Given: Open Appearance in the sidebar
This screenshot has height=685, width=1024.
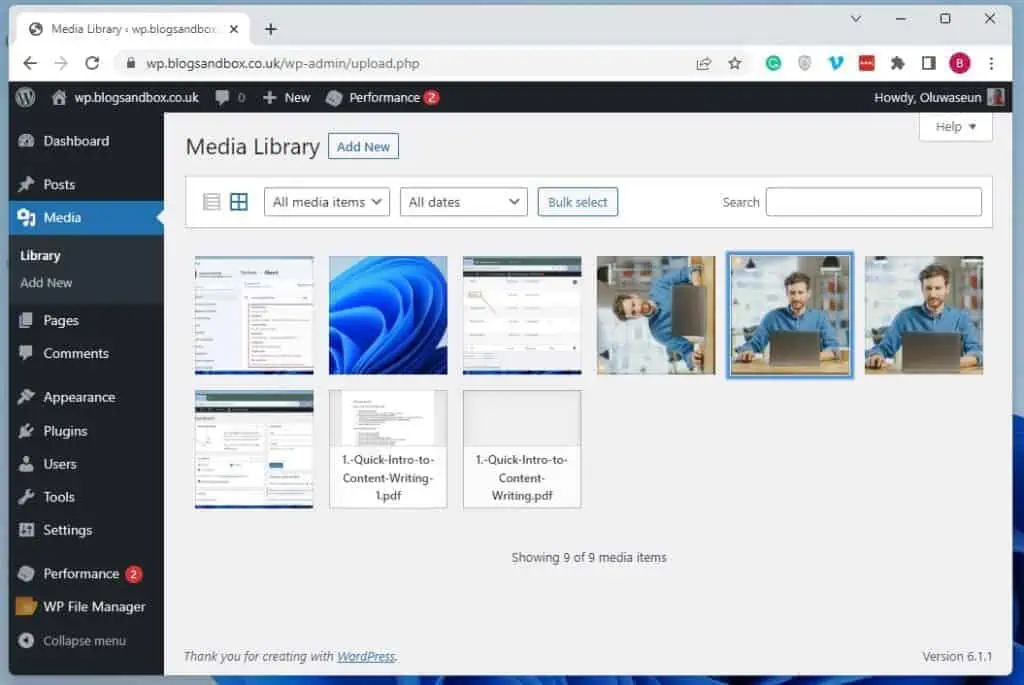Looking at the screenshot, I should (x=79, y=397).
